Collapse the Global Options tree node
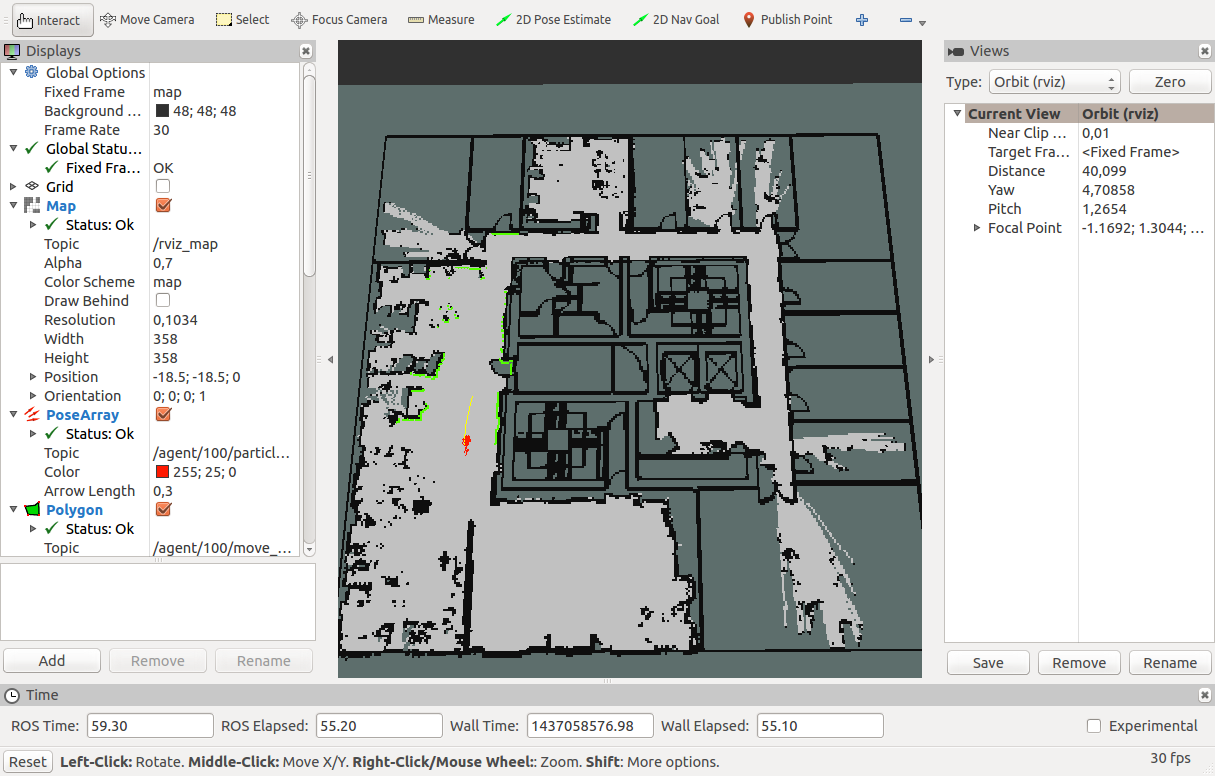 (x=13, y=72)
